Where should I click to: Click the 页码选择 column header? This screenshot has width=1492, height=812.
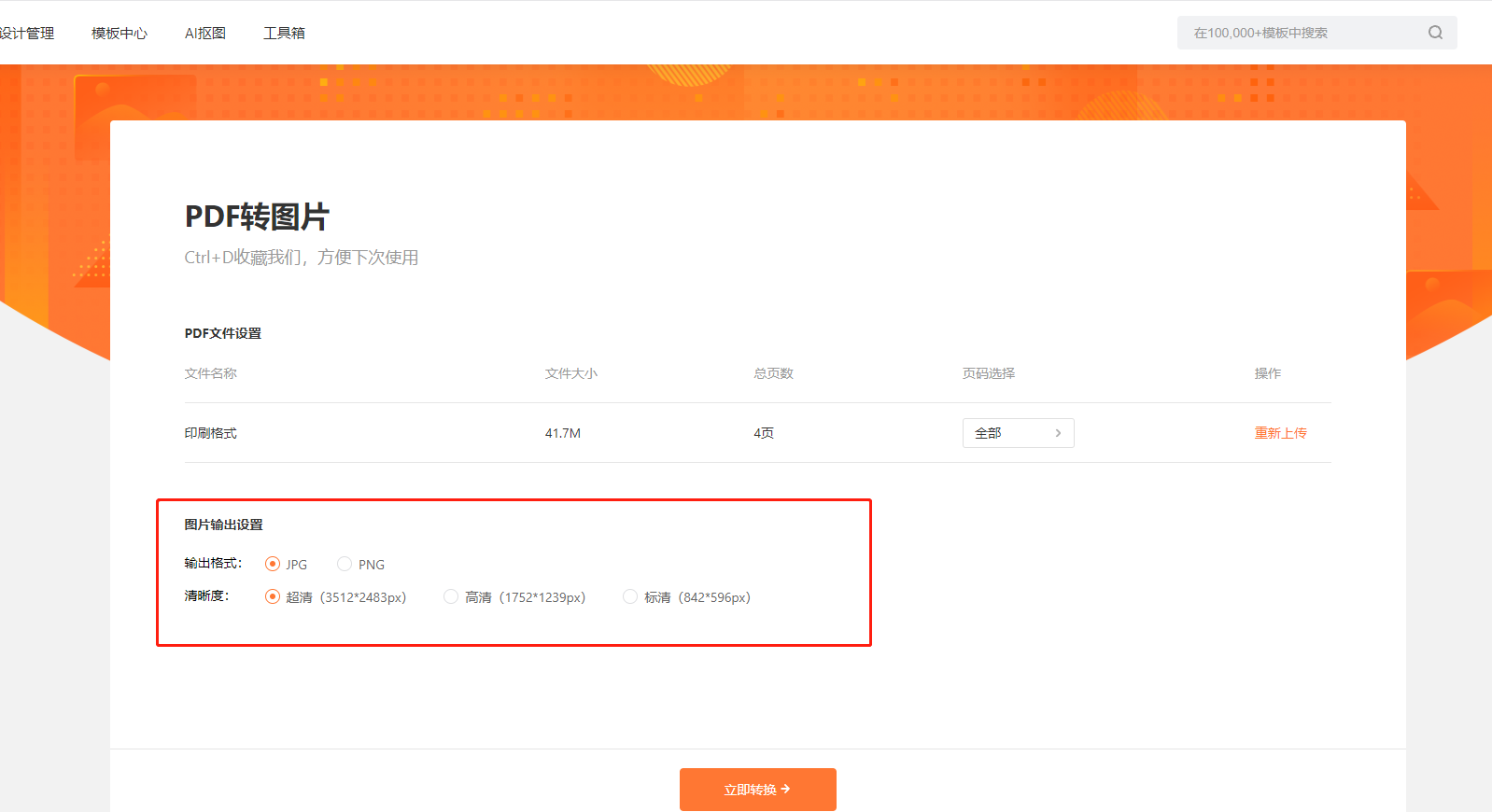click(988, 373)
